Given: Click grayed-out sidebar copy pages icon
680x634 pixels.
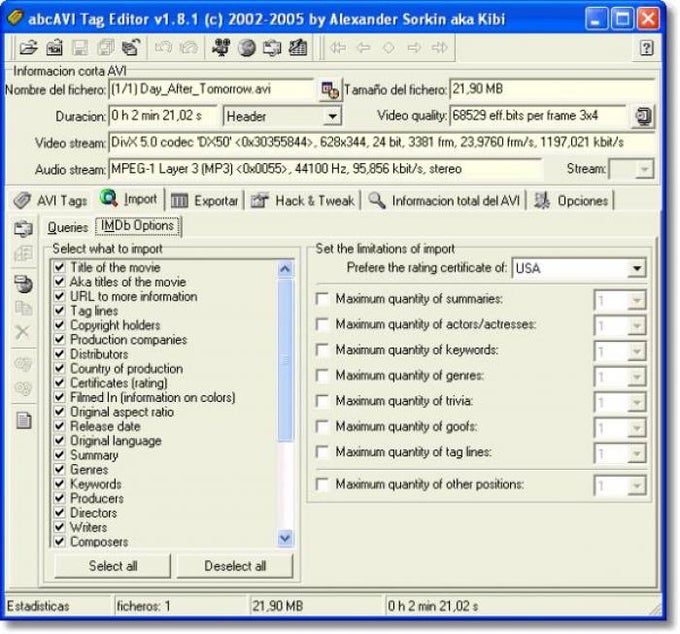Looking at the screenshot, I should tap(23, 308).
